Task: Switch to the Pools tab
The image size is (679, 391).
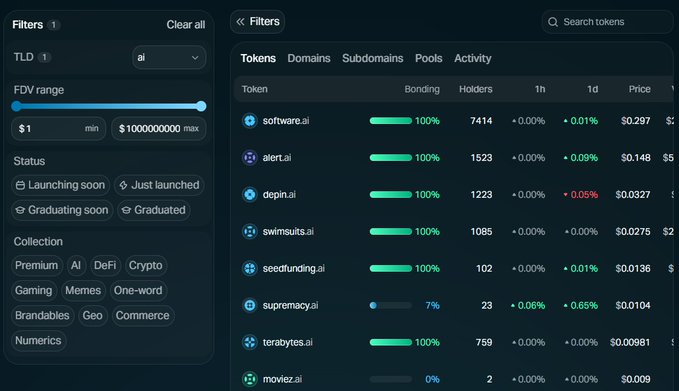Action: click(429, 58)
